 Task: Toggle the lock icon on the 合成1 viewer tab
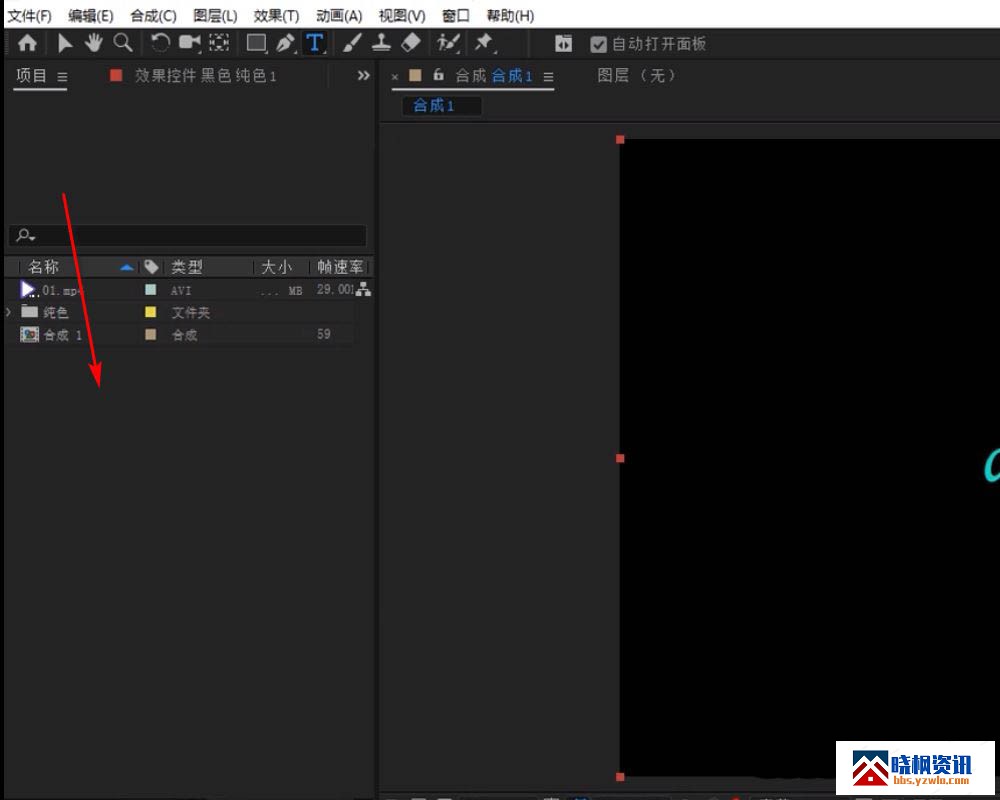[x=439, y=75]
